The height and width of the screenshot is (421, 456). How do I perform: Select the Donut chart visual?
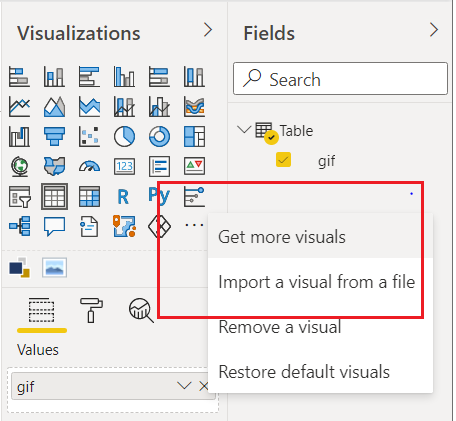pyautogui.click(x=159, y=136)
